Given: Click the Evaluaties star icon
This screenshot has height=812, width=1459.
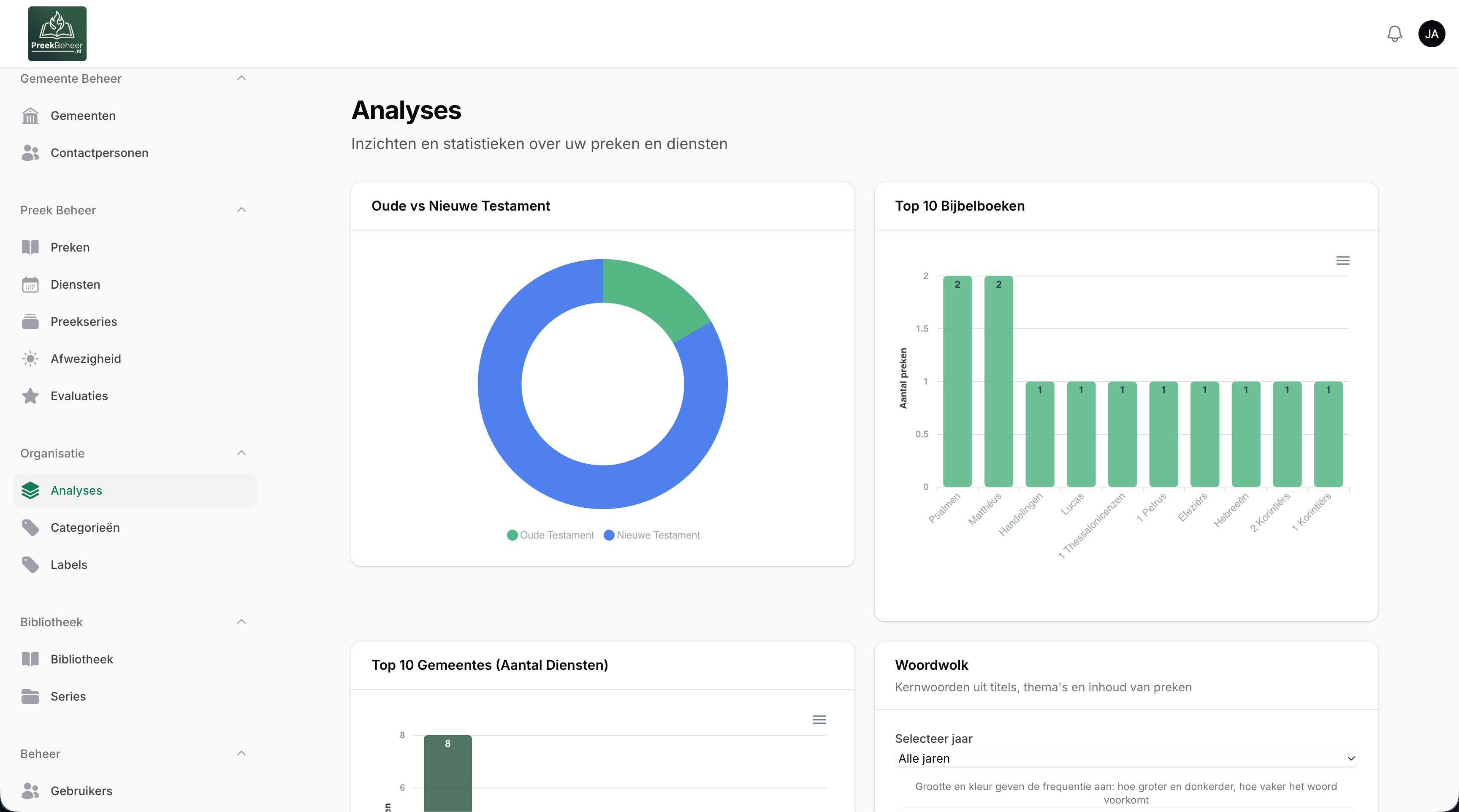Looking at the screenshot, I should point(30,396).
